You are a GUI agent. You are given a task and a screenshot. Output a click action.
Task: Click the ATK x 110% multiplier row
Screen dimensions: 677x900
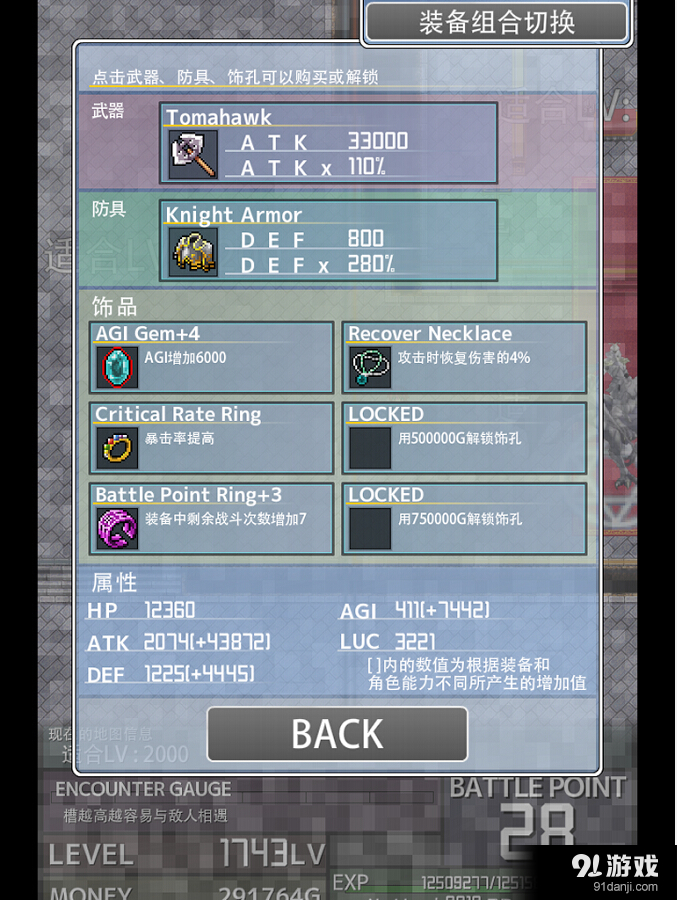click(x=314, y=168)
